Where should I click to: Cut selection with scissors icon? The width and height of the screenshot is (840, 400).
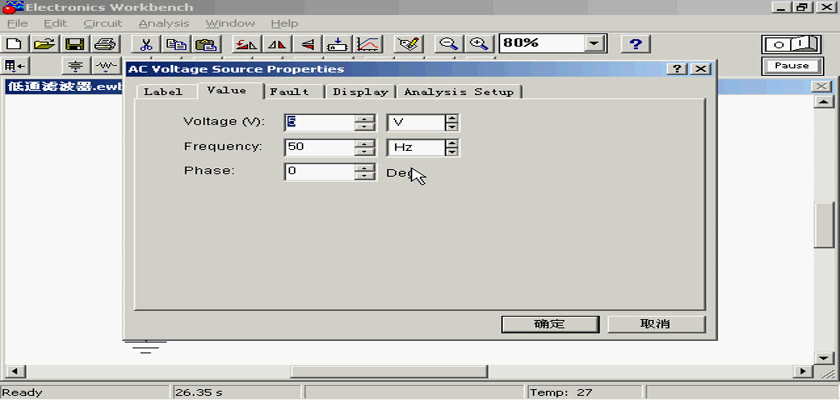pyautogui.click(x=146, y=44)
